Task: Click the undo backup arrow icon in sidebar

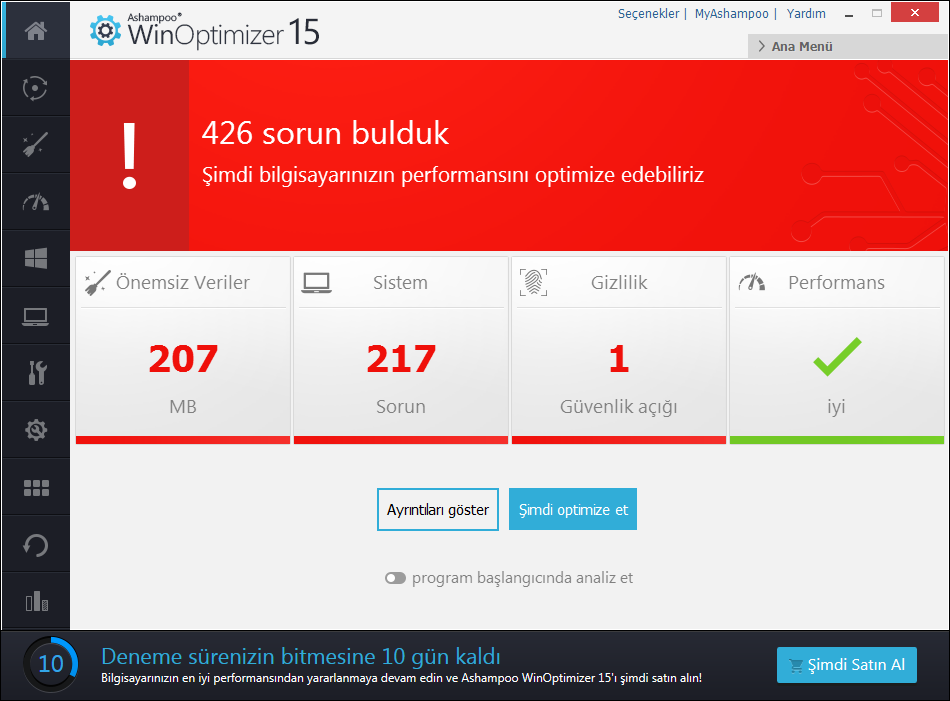Action: coord(35,545)
